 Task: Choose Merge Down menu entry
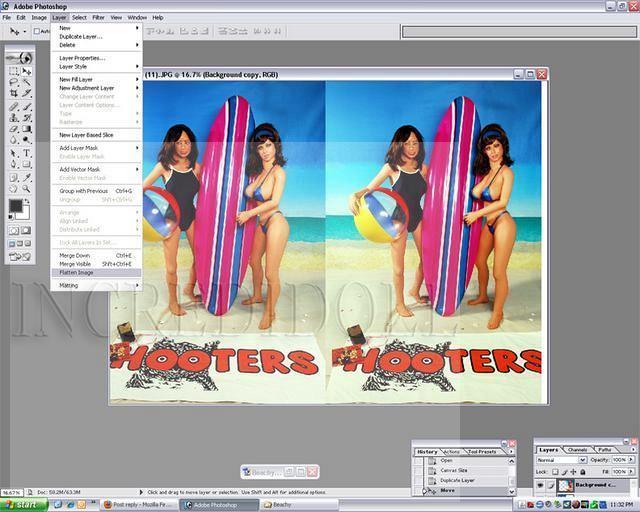[x=96, y=256]
